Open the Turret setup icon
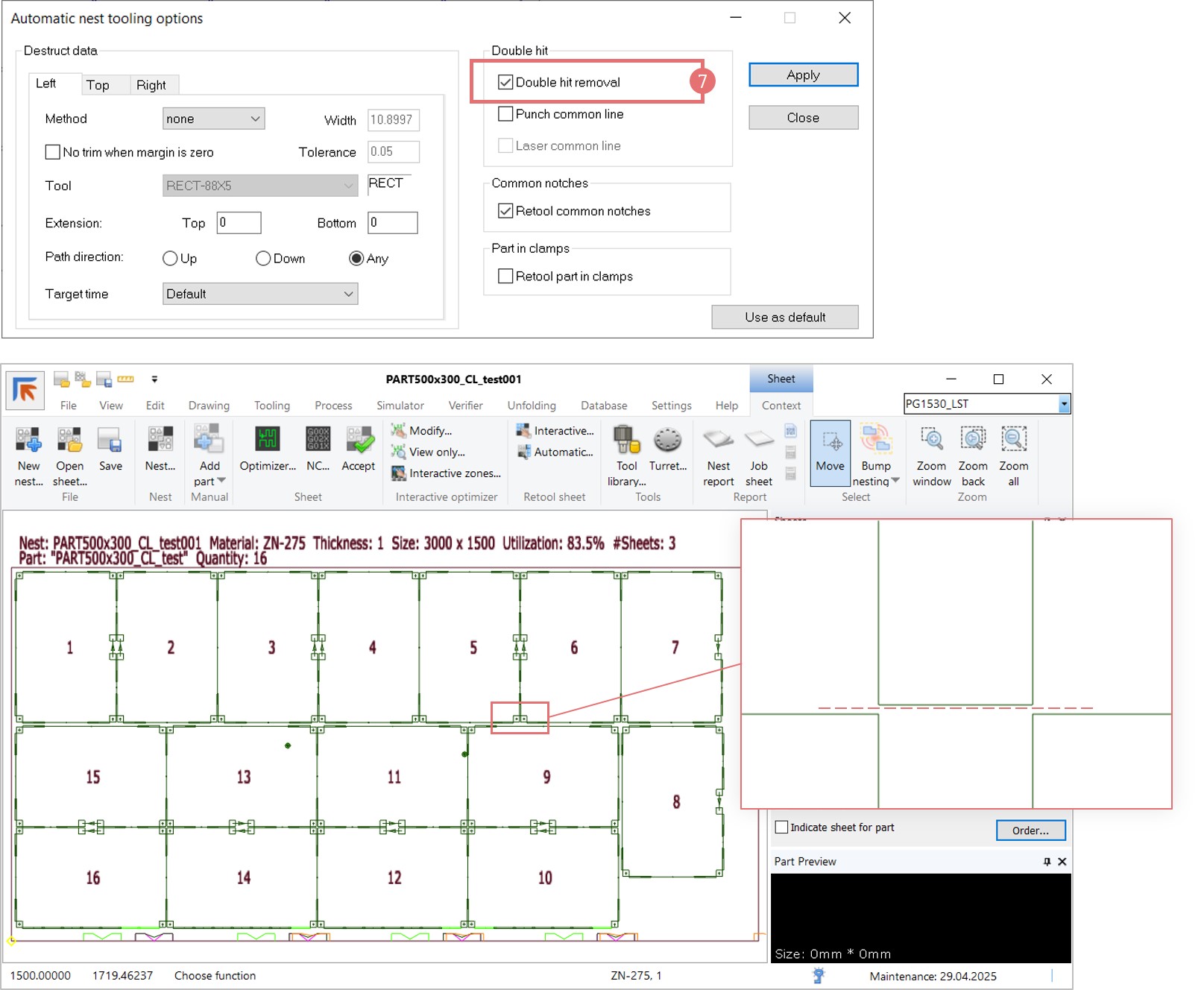Screen dimensions: 1204x990 [667, 441]
